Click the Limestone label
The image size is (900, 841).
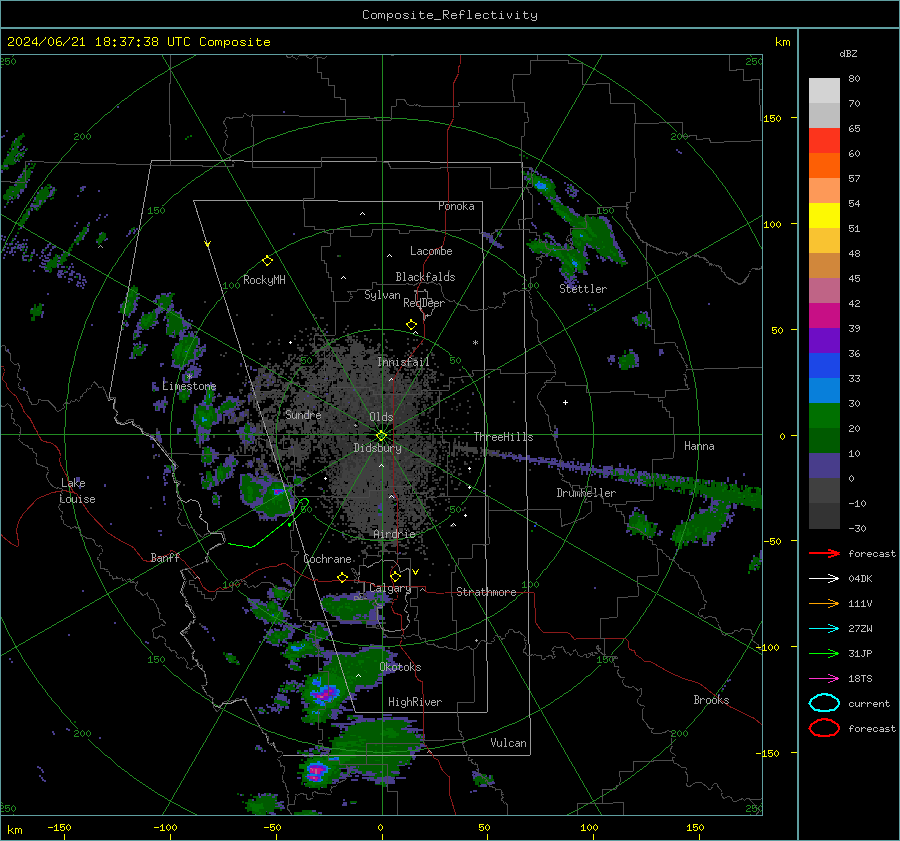[189, 386]
